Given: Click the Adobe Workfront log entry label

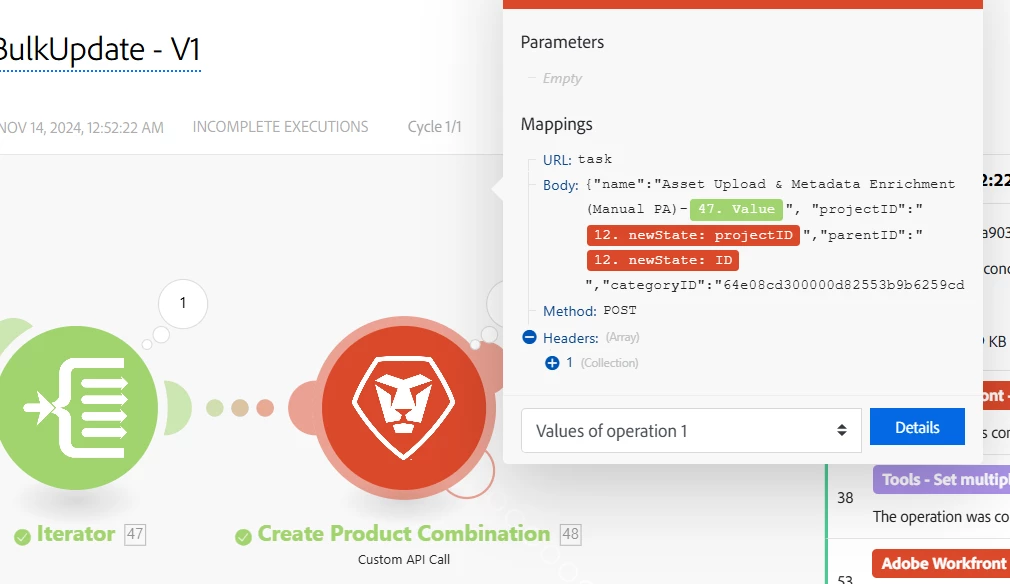Looking at the screenshot, I should pyautogui.click(x=941, y=563).
